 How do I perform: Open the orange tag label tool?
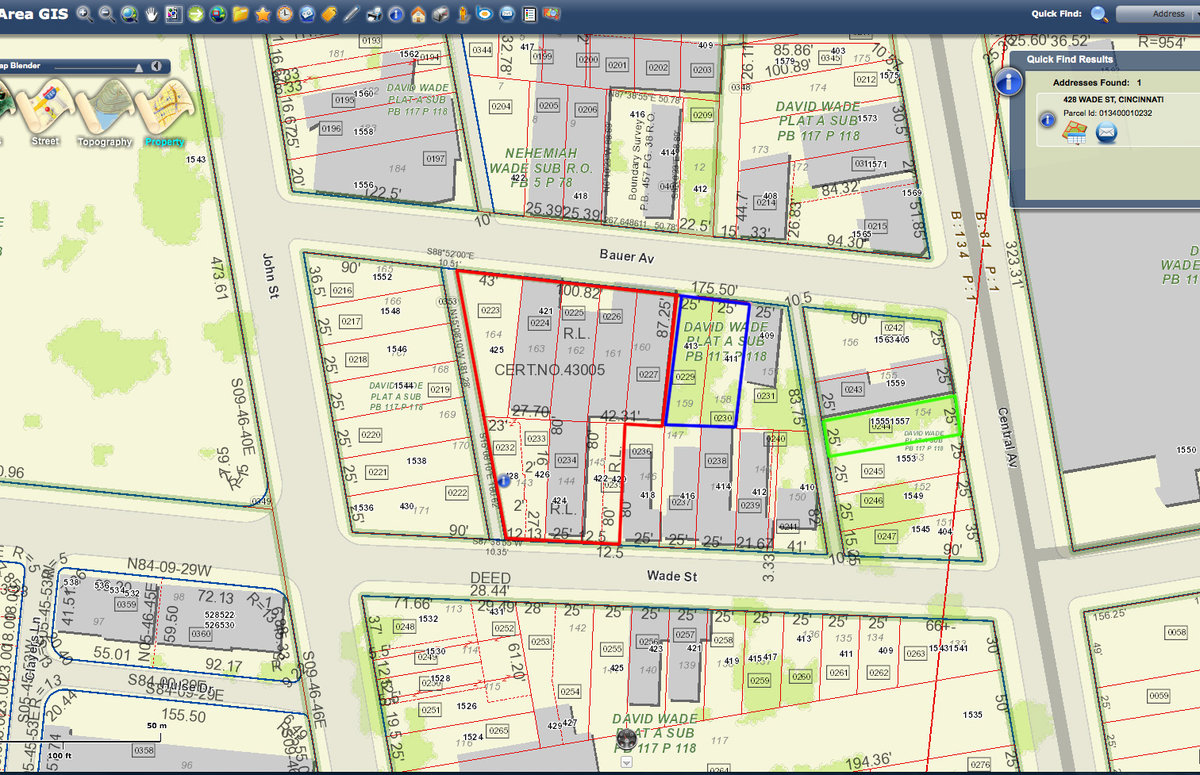coord(329,14)
